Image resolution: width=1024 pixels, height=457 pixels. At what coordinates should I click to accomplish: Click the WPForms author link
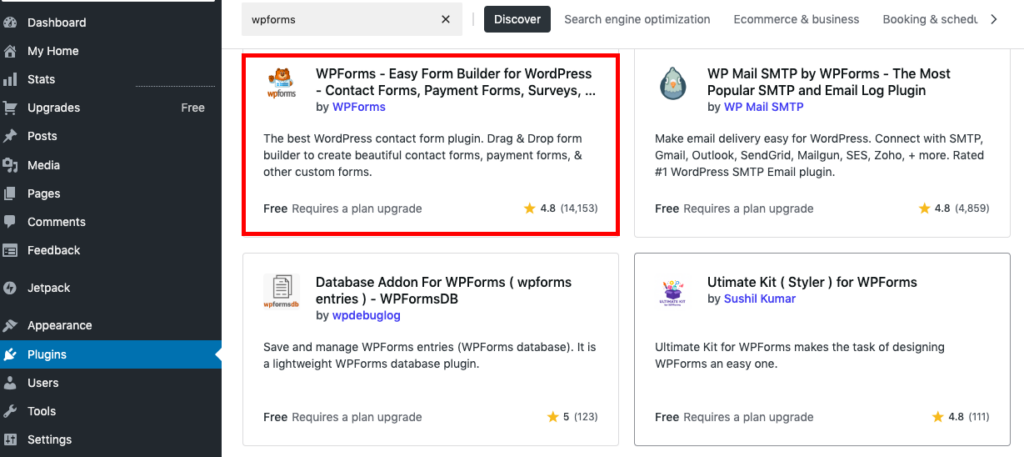click(x=359, y=106)
